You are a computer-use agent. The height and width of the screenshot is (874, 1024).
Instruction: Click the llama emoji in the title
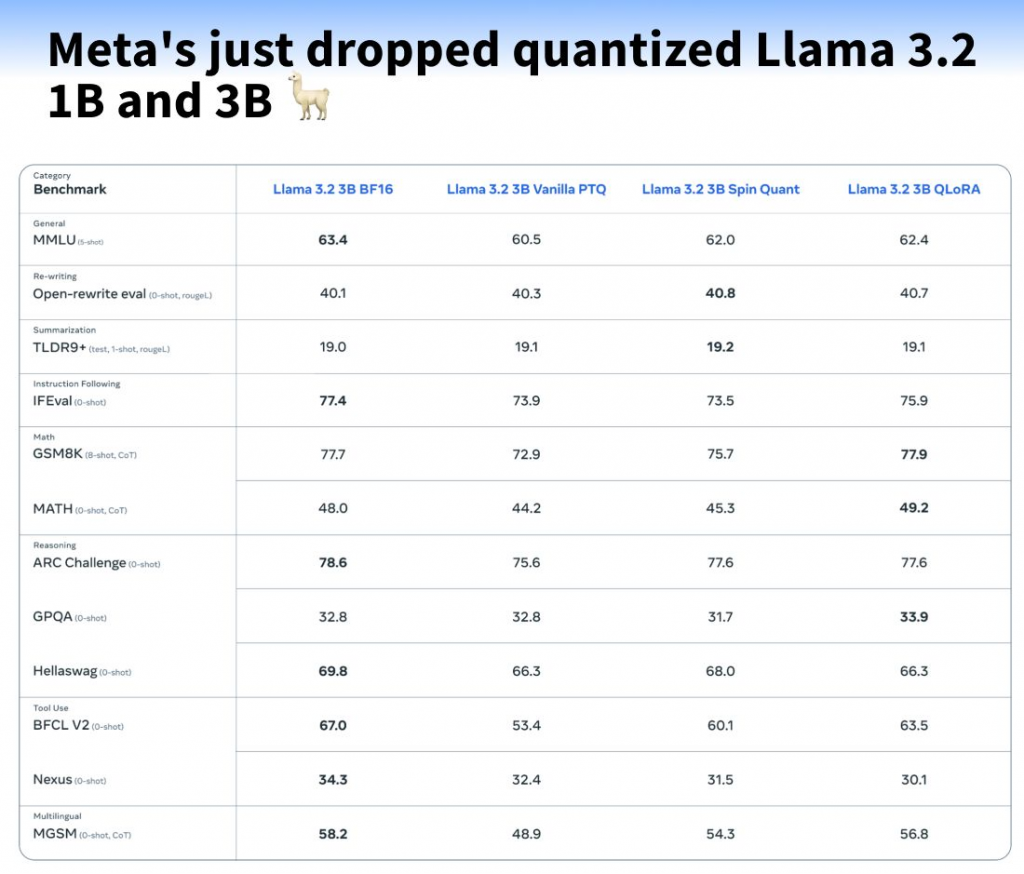(308, 98)
